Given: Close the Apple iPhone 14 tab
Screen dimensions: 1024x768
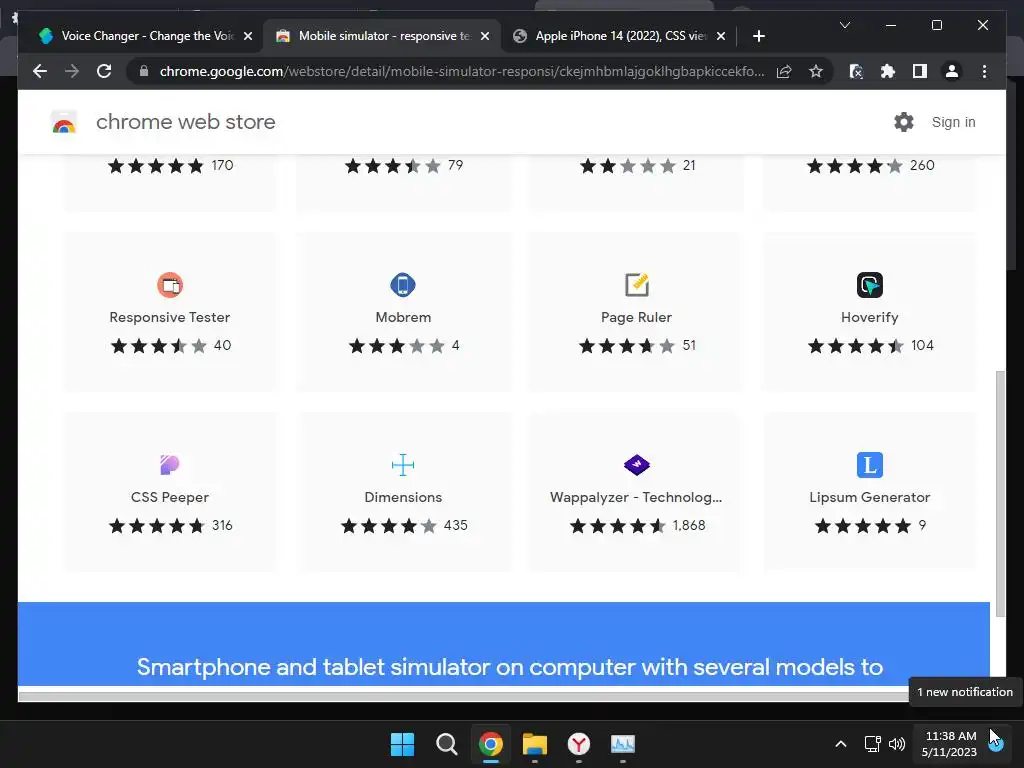Looking at the screenshot, I should 721,36.
